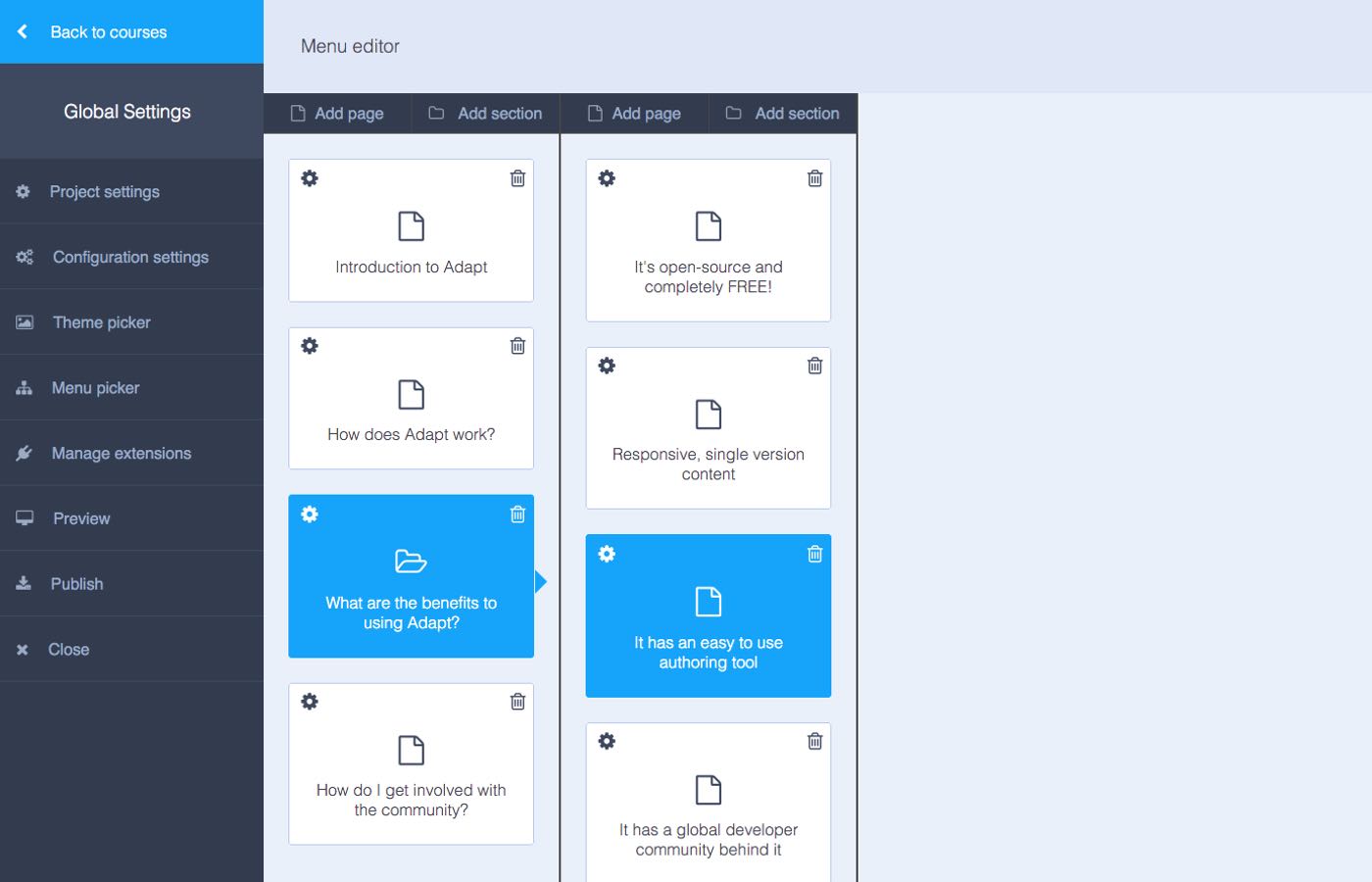
Task: Select 'It's open-source and completely FREE!' text
Action: tap(709, 276)
